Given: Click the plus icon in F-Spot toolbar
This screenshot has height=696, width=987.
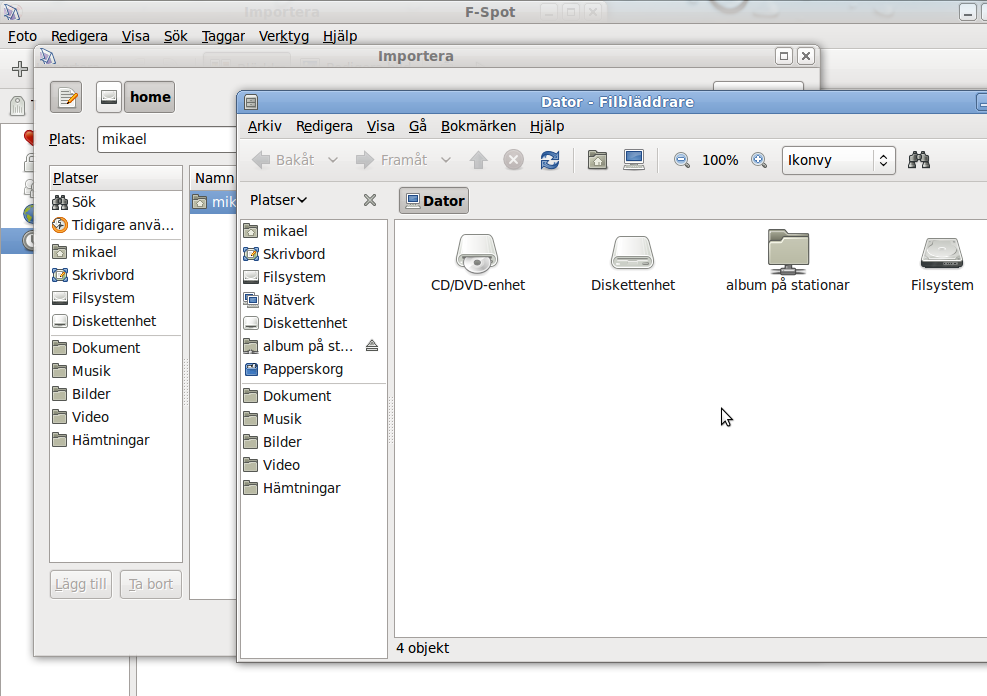Looking at the screenshot, I should coord(20,69).
